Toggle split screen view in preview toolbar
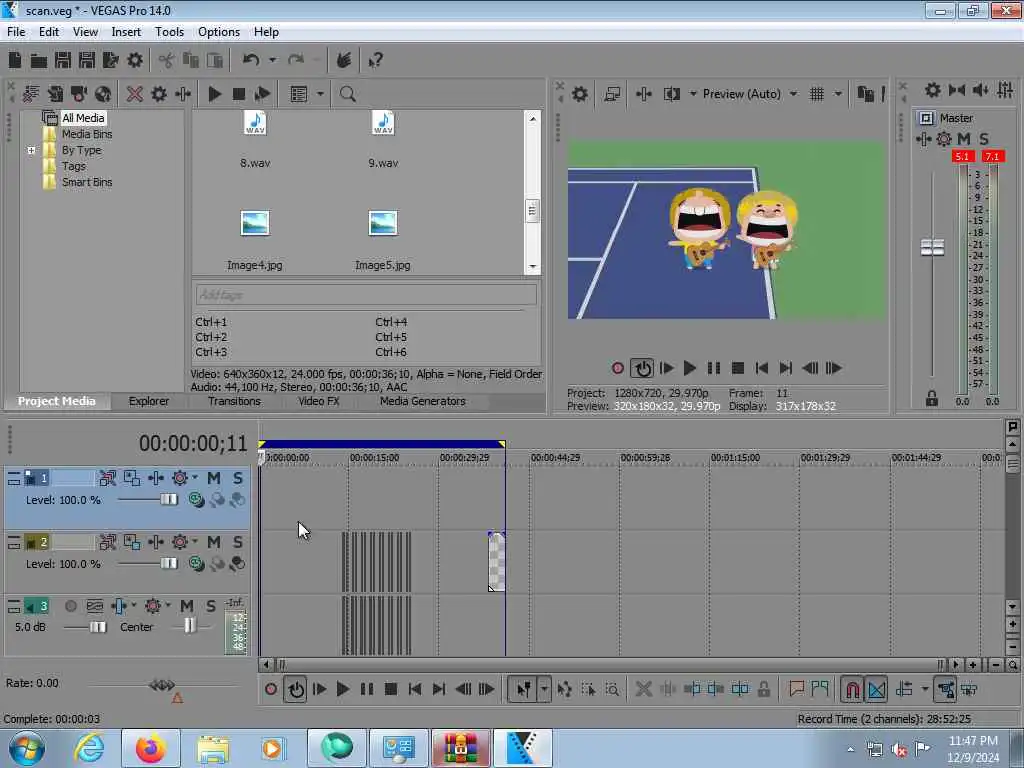This screenshot has width=1024, height=768. pos(671,94)
